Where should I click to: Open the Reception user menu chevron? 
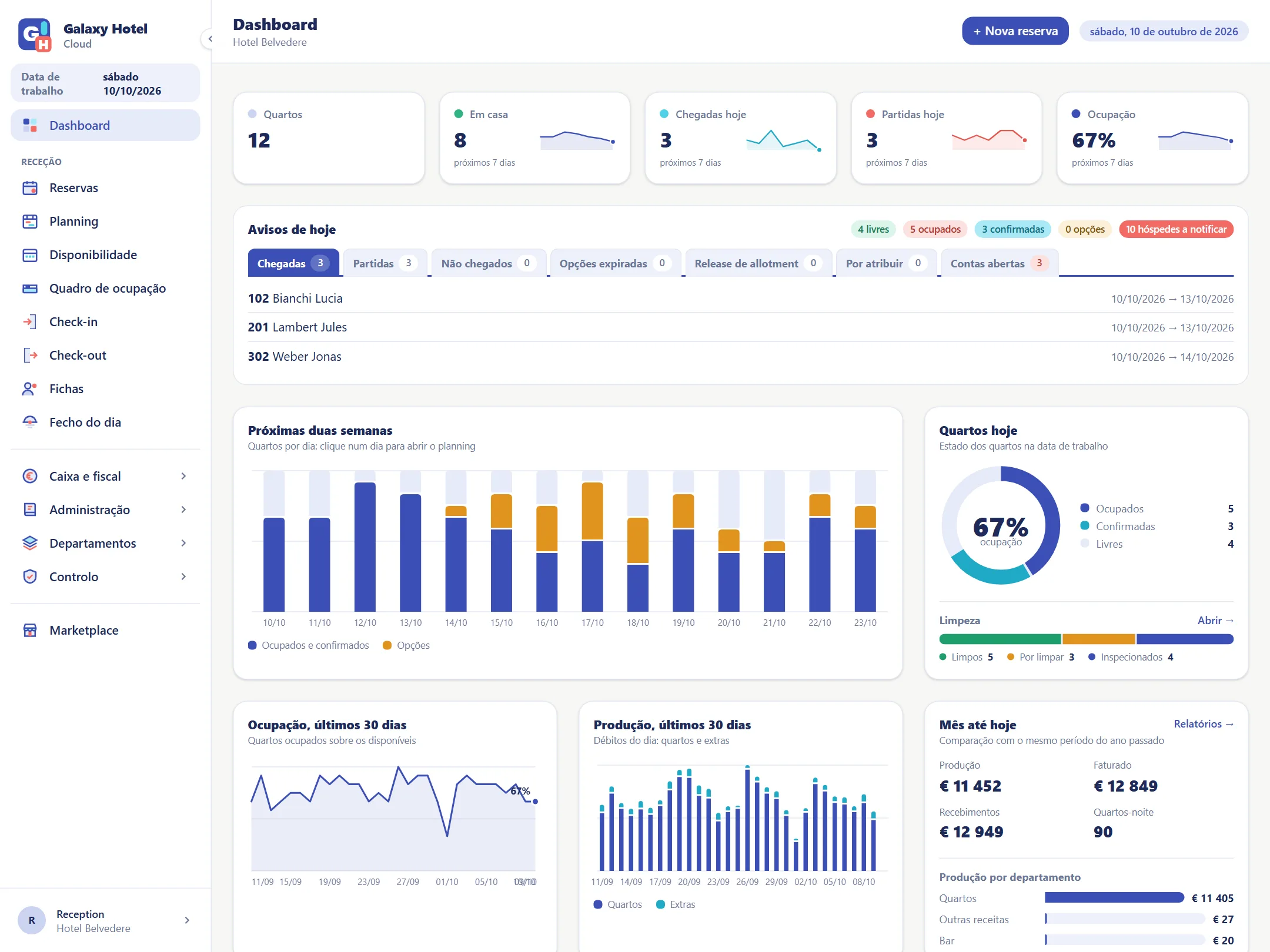(x=187, y=920)
